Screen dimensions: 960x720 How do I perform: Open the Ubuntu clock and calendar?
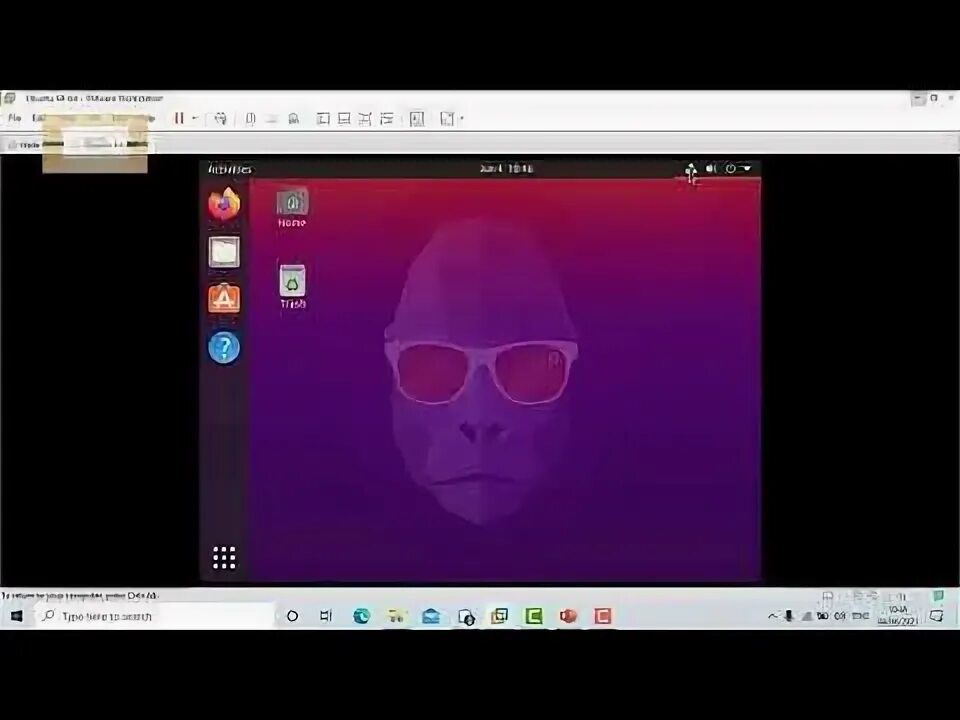506,168
